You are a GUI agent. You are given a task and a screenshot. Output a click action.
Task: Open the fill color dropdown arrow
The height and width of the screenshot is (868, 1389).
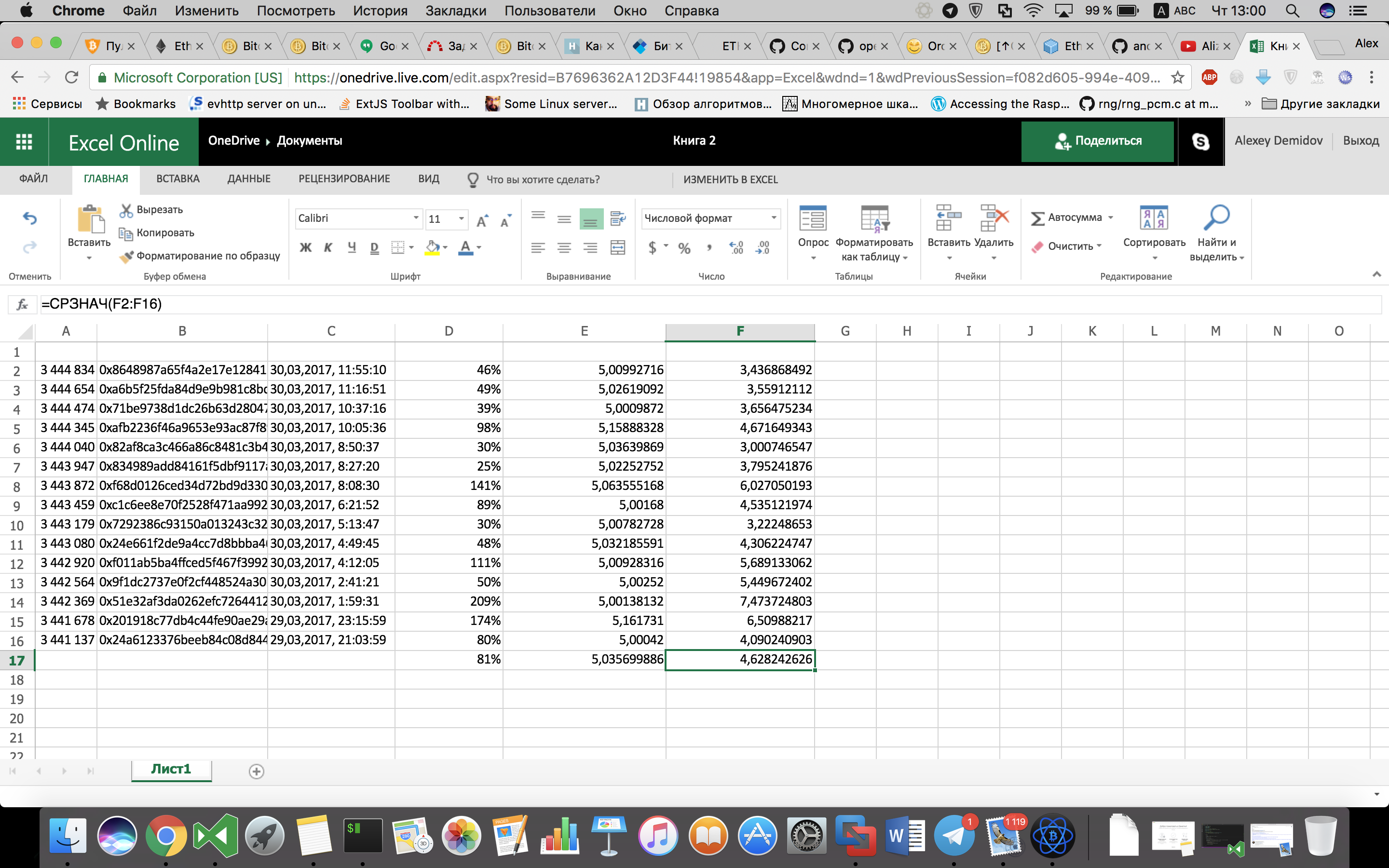(445, 247)
